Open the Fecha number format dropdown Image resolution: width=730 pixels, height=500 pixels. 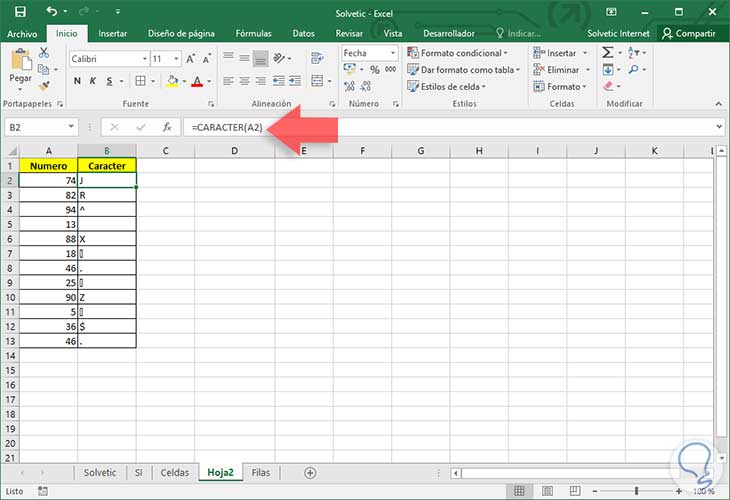tap(393, 53)
